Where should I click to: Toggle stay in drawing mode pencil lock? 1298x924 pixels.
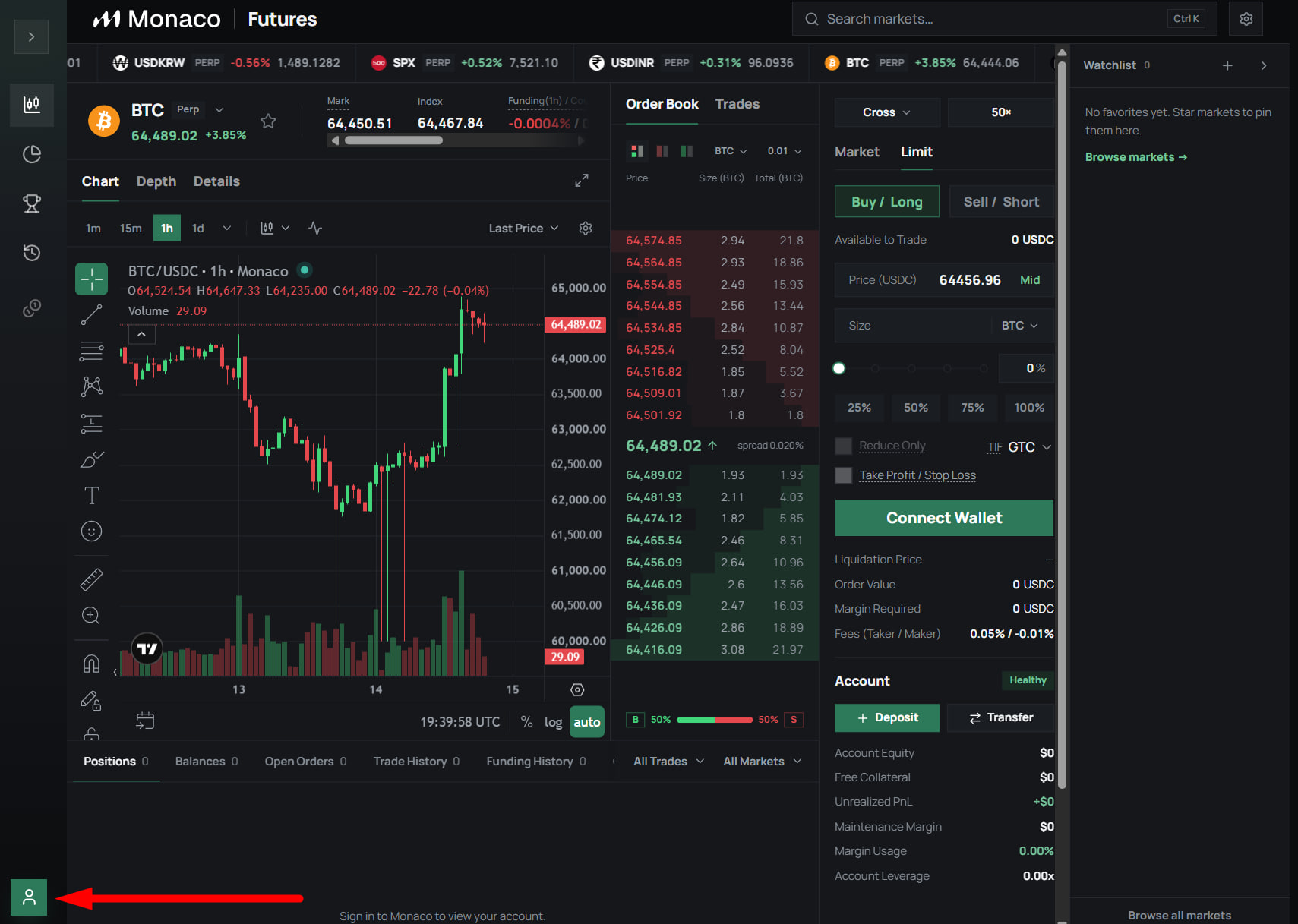91,700
